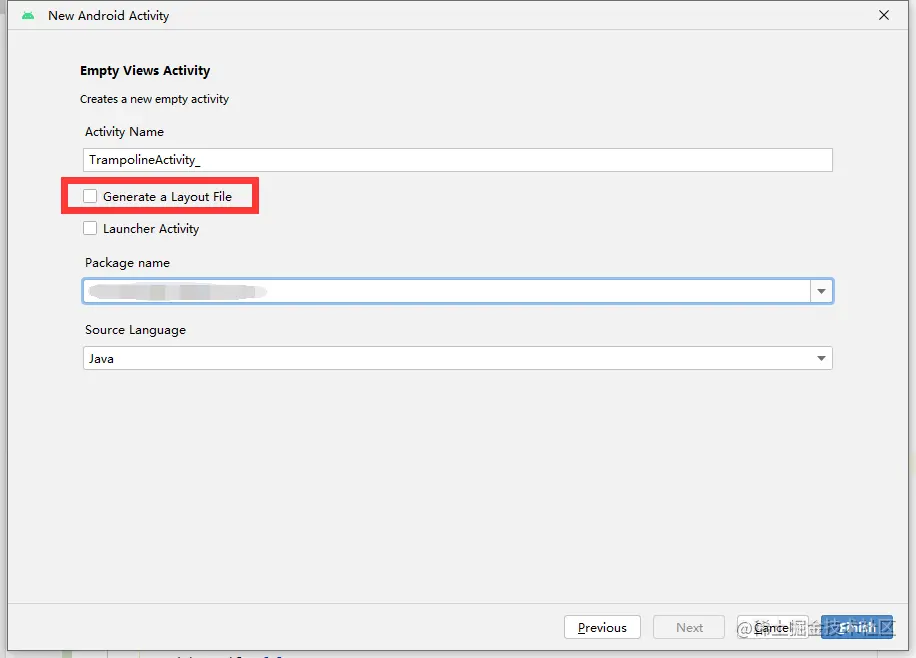Open the Source Language Java dropdown
916x658 pixels.
(457, 358)
